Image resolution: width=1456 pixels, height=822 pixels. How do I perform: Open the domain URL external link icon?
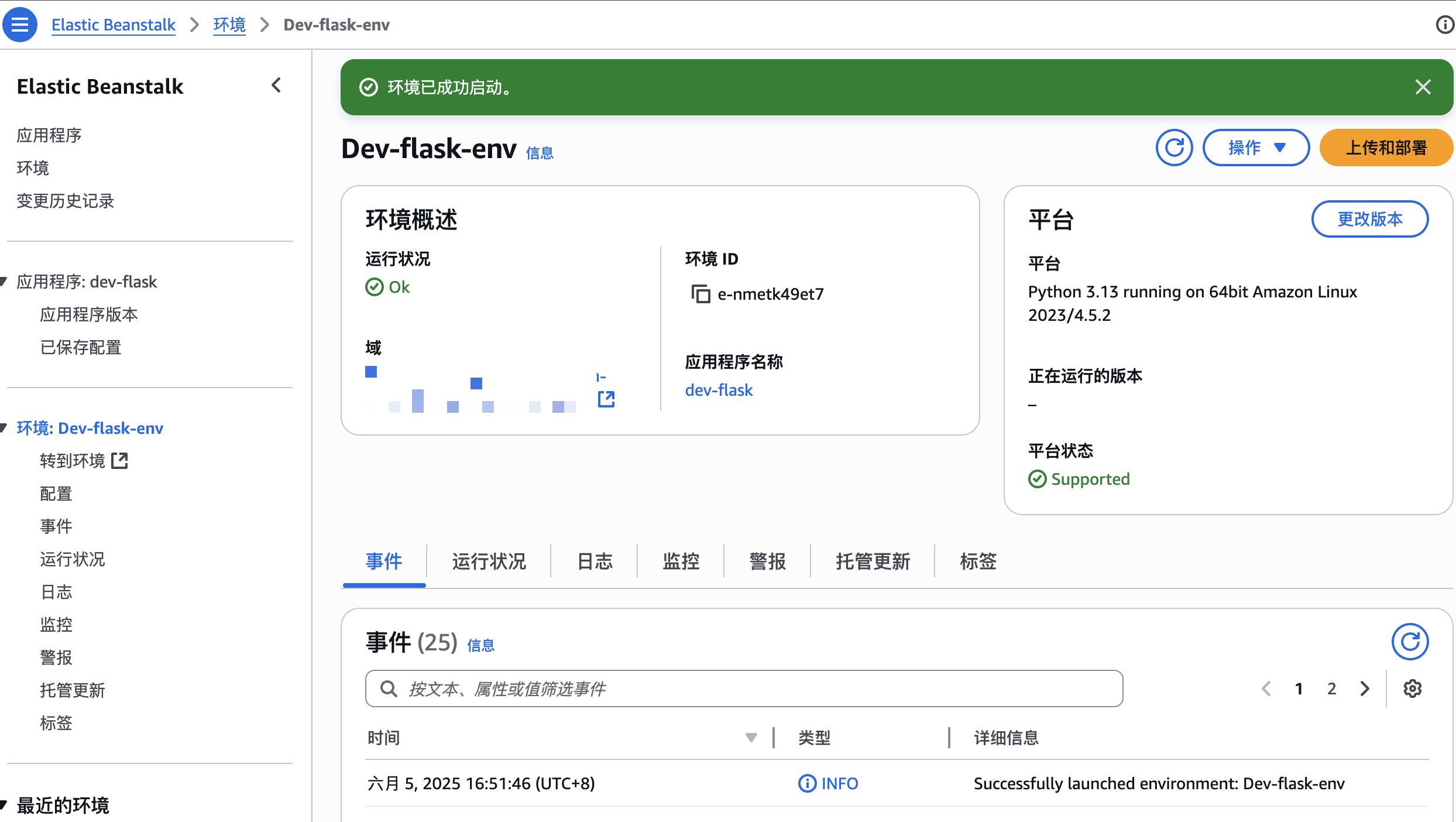click(x=606, y=399)
